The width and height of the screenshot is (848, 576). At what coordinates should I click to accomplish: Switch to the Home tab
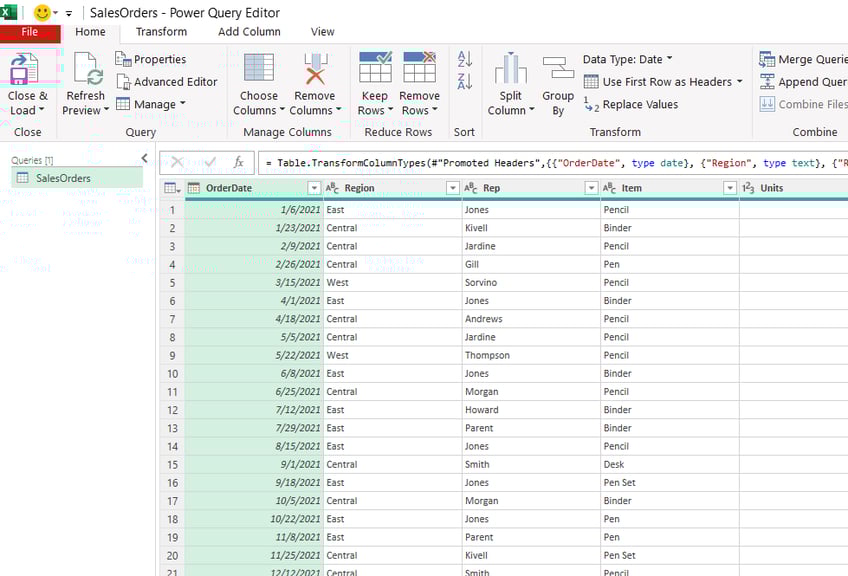pos(90,32)
